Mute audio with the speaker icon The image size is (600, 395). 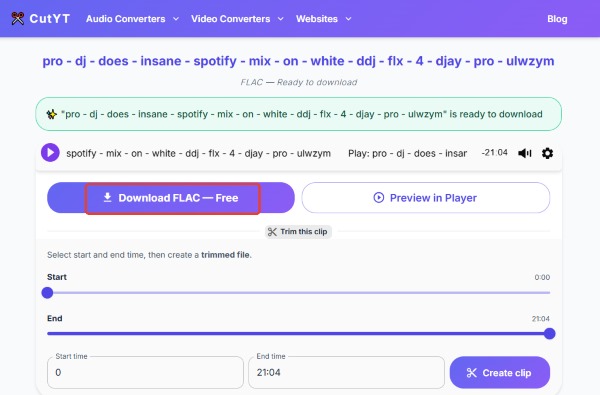[525, 153]
